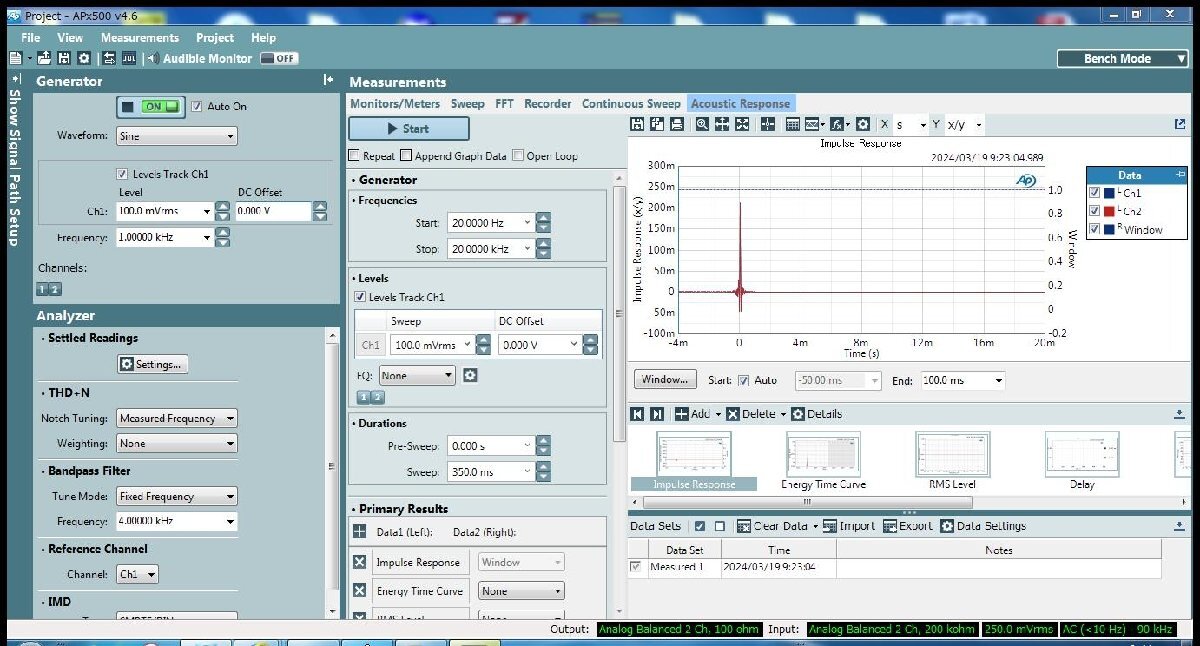Open Data Settings in Data Sets bar
This screenshot has width=1200, height=646.
(x=982, y=526)
